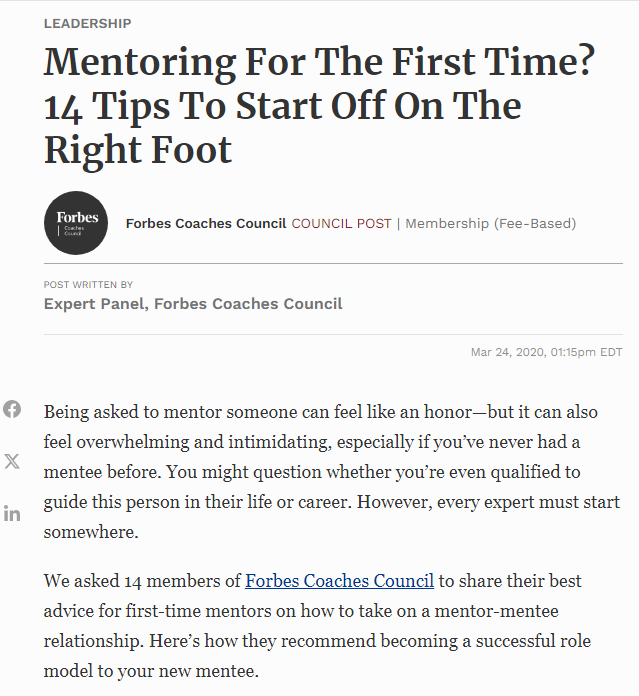Click the POST WRITTEN BY label
This screenshot has height=696, width=639.
[x=88, y=285]
